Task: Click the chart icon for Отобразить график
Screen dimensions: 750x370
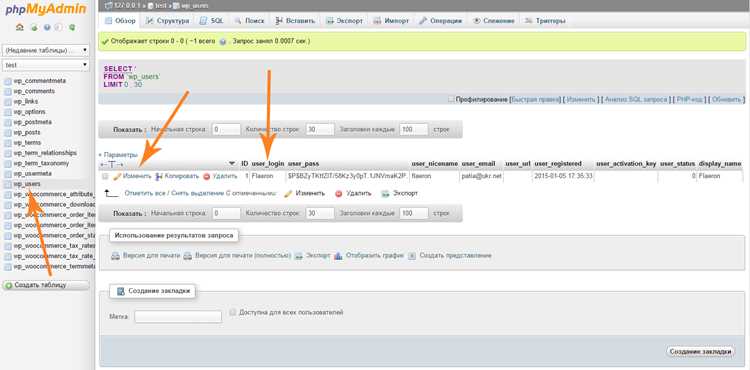Action: (x=338, y=256)
